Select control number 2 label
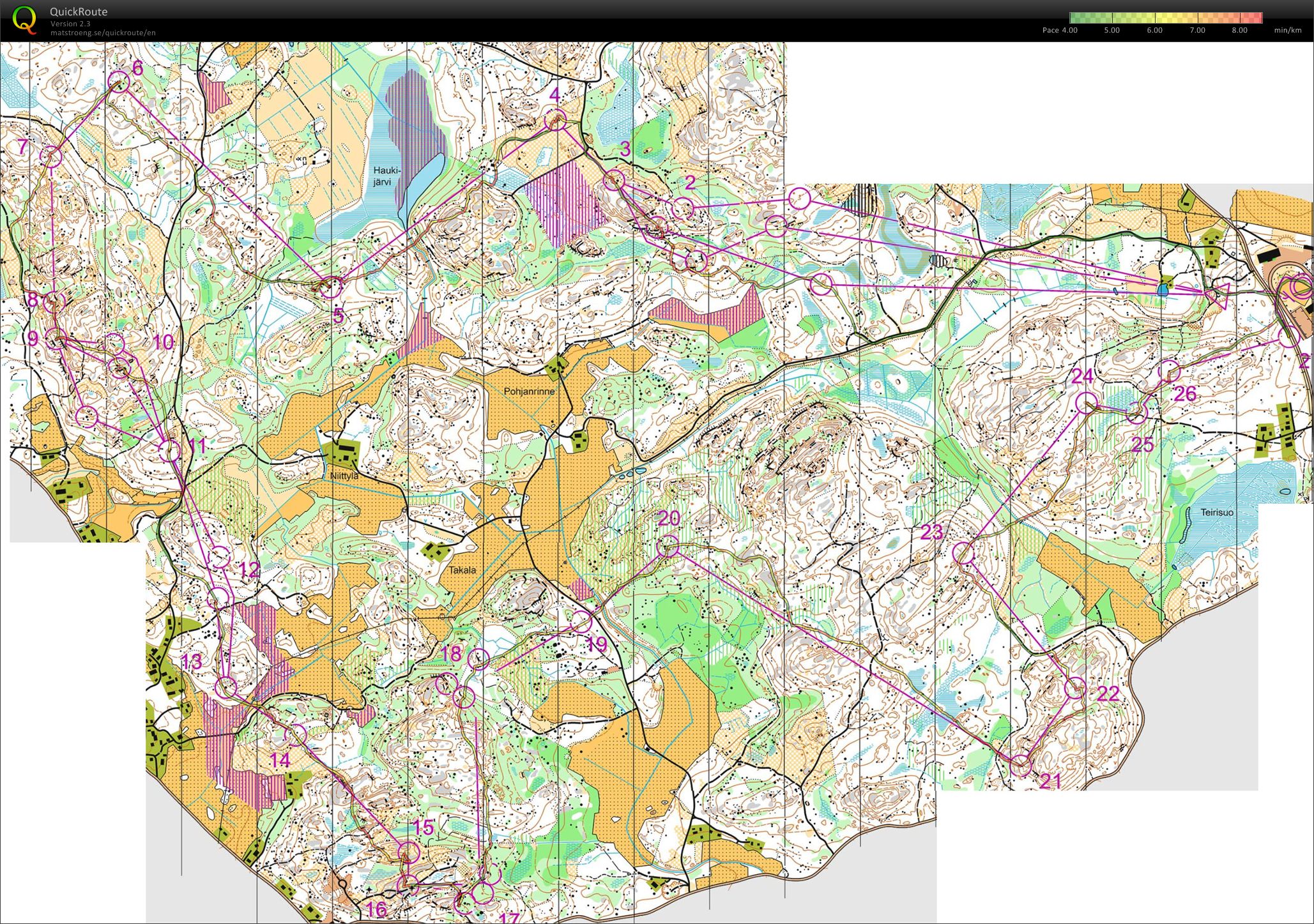This screenshot has width=1314, height=924. (x=689, y=183)
